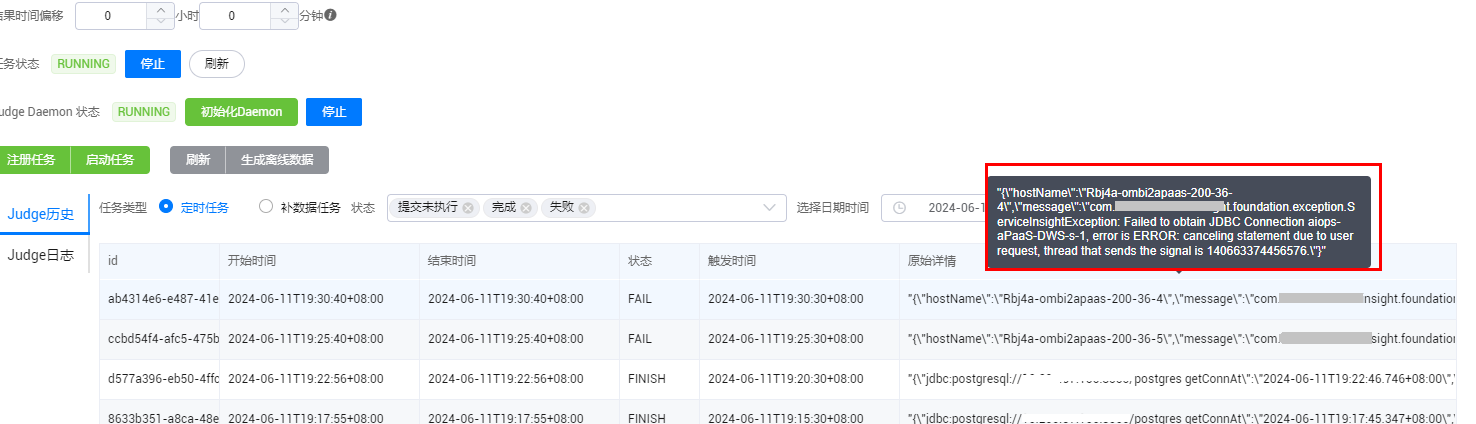
Task: Click the green 初始化Daemon button
Action: pos(241,111)
